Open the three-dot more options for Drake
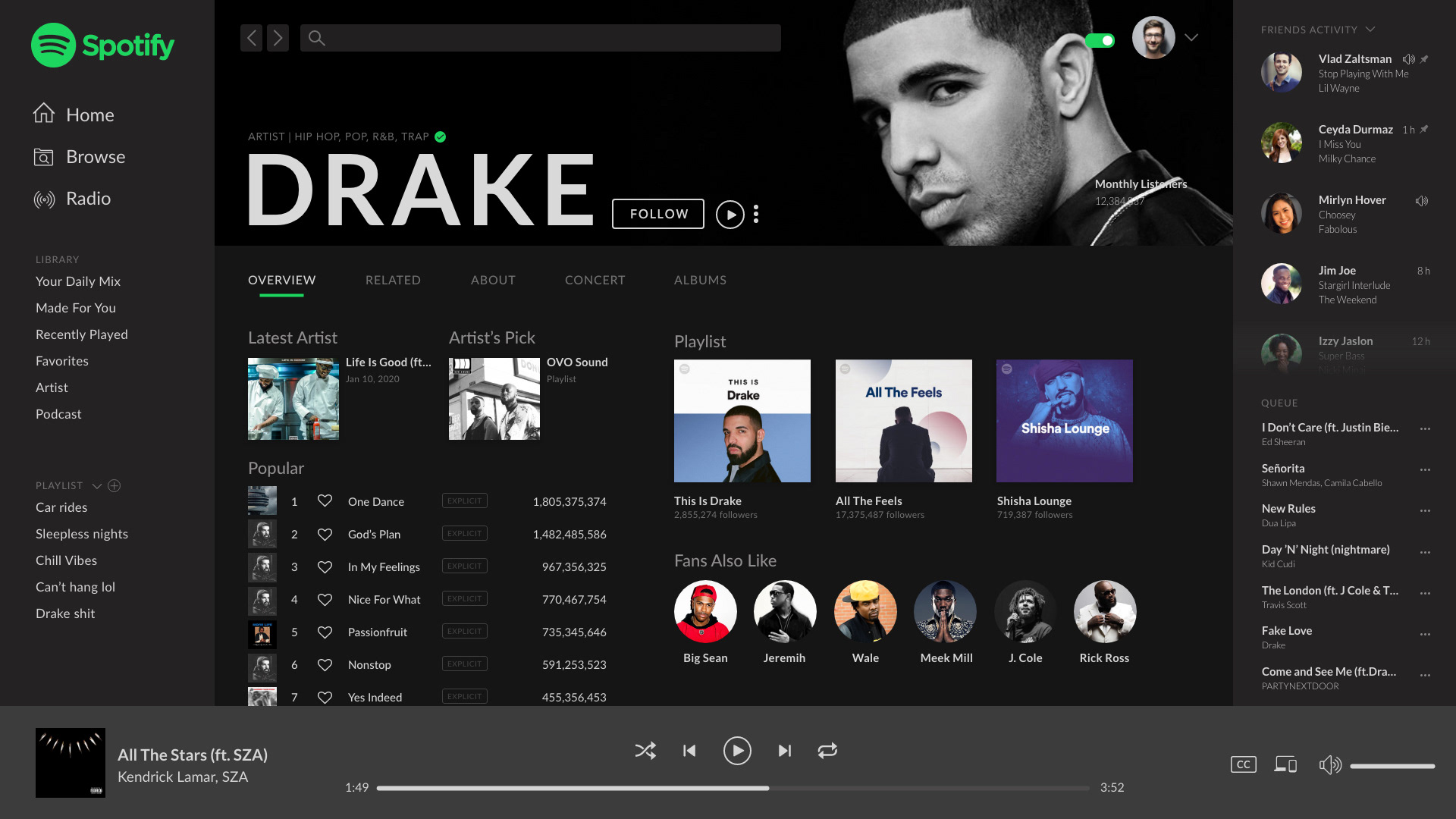Image resolution: width=1456 pixels, height=819 pixels. click(756, 214)
